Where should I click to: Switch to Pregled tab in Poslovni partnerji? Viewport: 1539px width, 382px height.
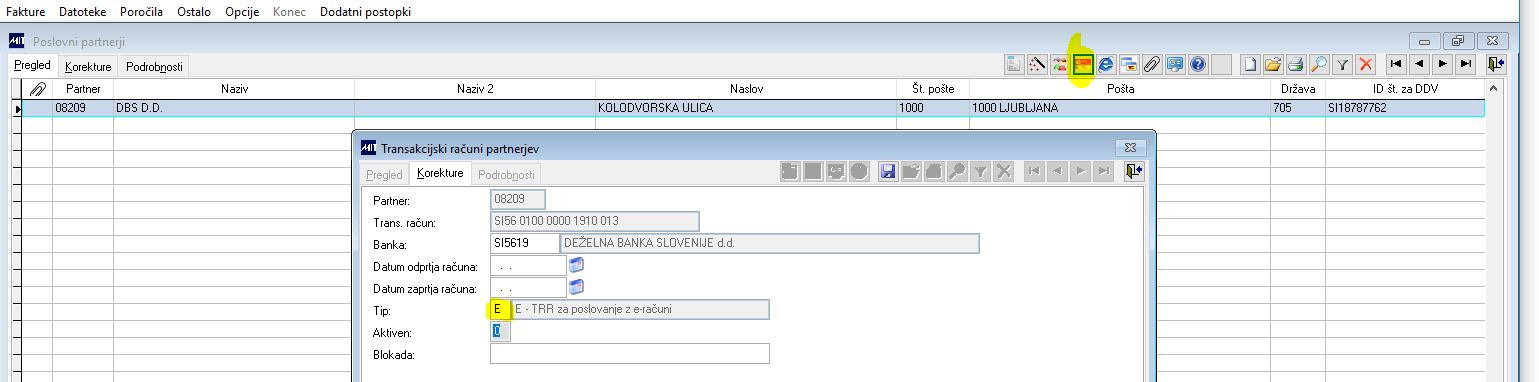pyautogui.click(x=32, y=65)
